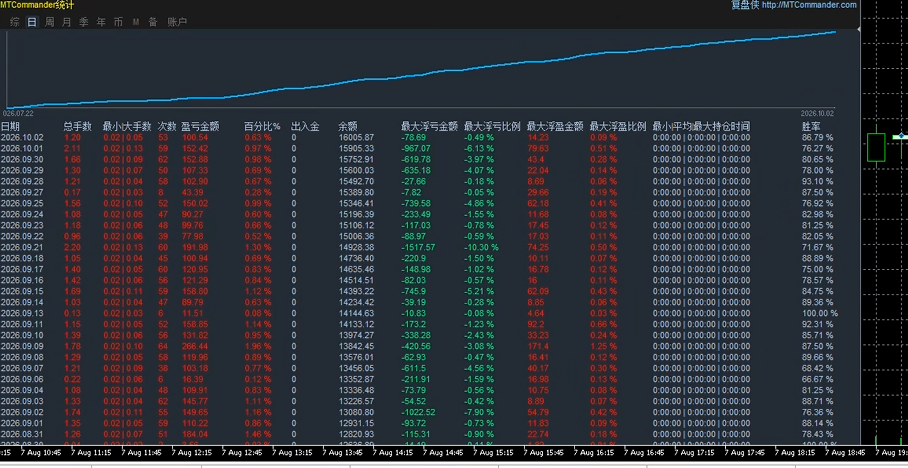Open the 周 weekly statistics tab
This screenshot has width=908, height=468.
pyautogui.click(x=50, y=22)
